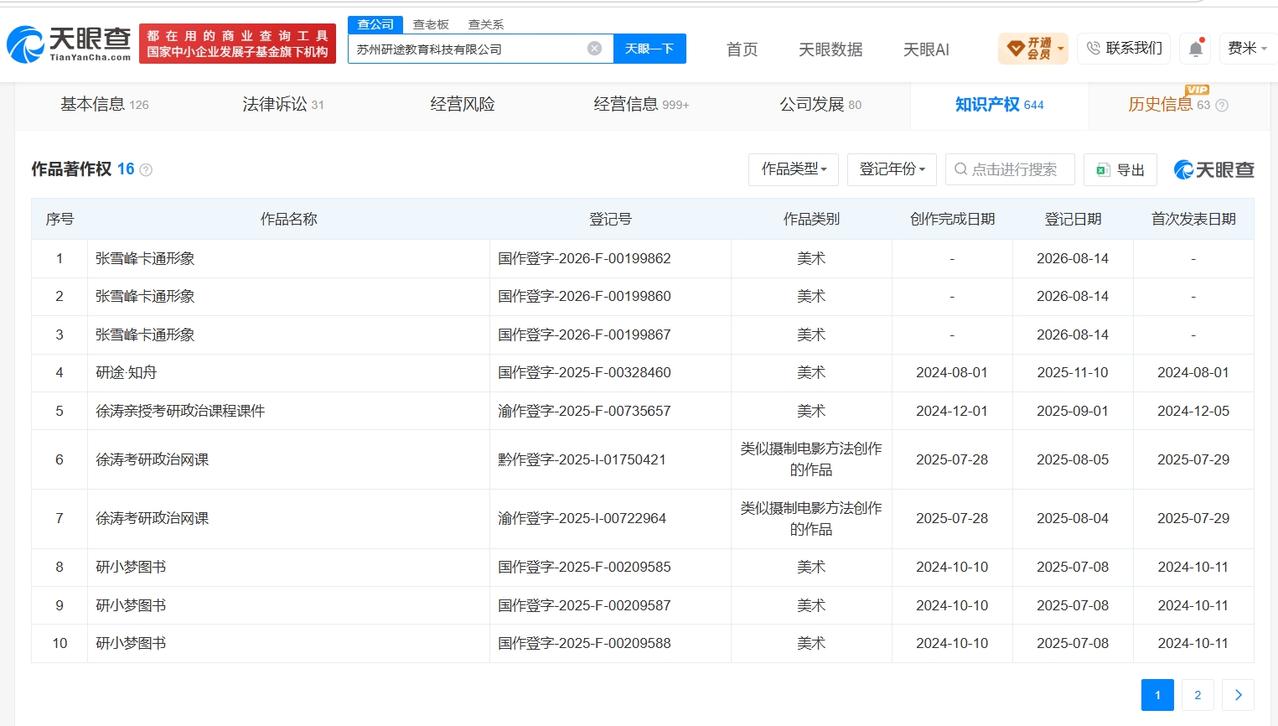
Task: Click the 作品名称 column header
Action: pyautogui.click(x=288, y=218)
